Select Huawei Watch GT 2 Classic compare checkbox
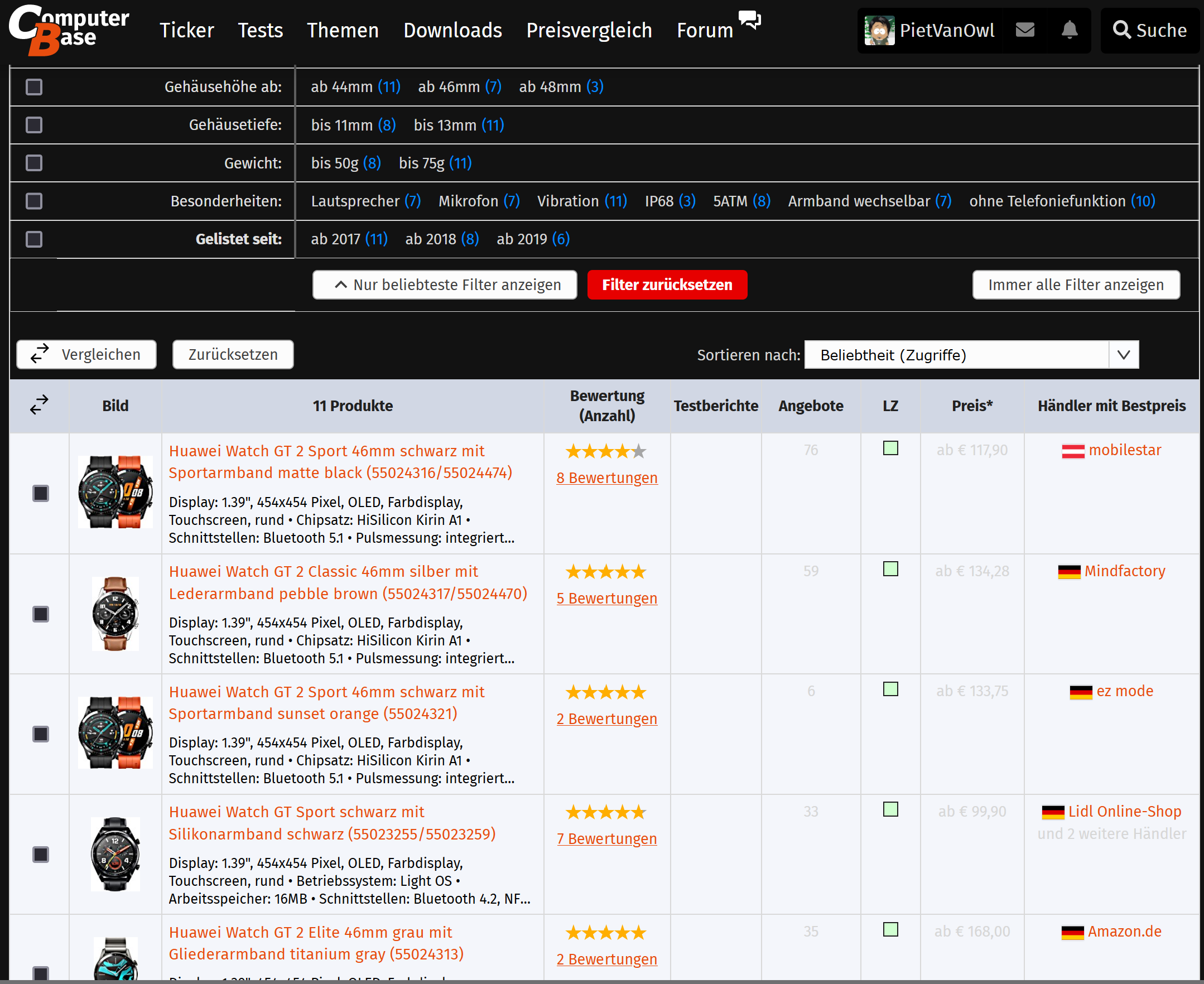This screenshot has height=984, width=1204. [41, 614]
